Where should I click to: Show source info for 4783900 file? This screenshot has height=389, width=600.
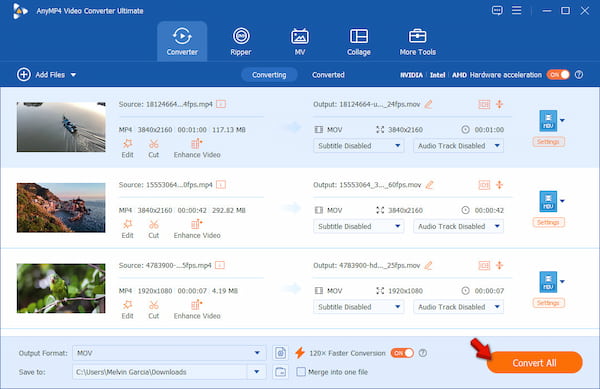click(220, 265)
